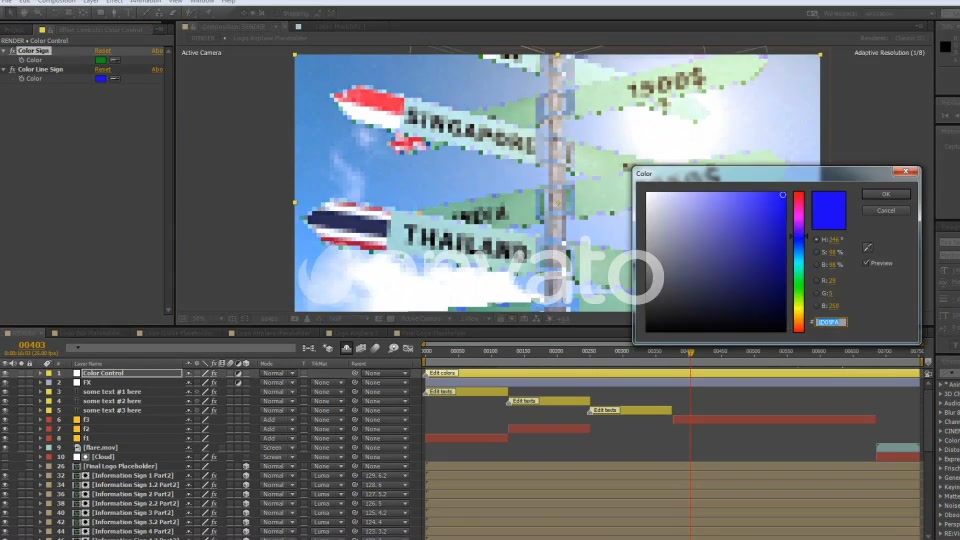Open the blending Mode dropdown for layer f3
The height and width of the screenshot is (540, 960).
click(279, 420)
